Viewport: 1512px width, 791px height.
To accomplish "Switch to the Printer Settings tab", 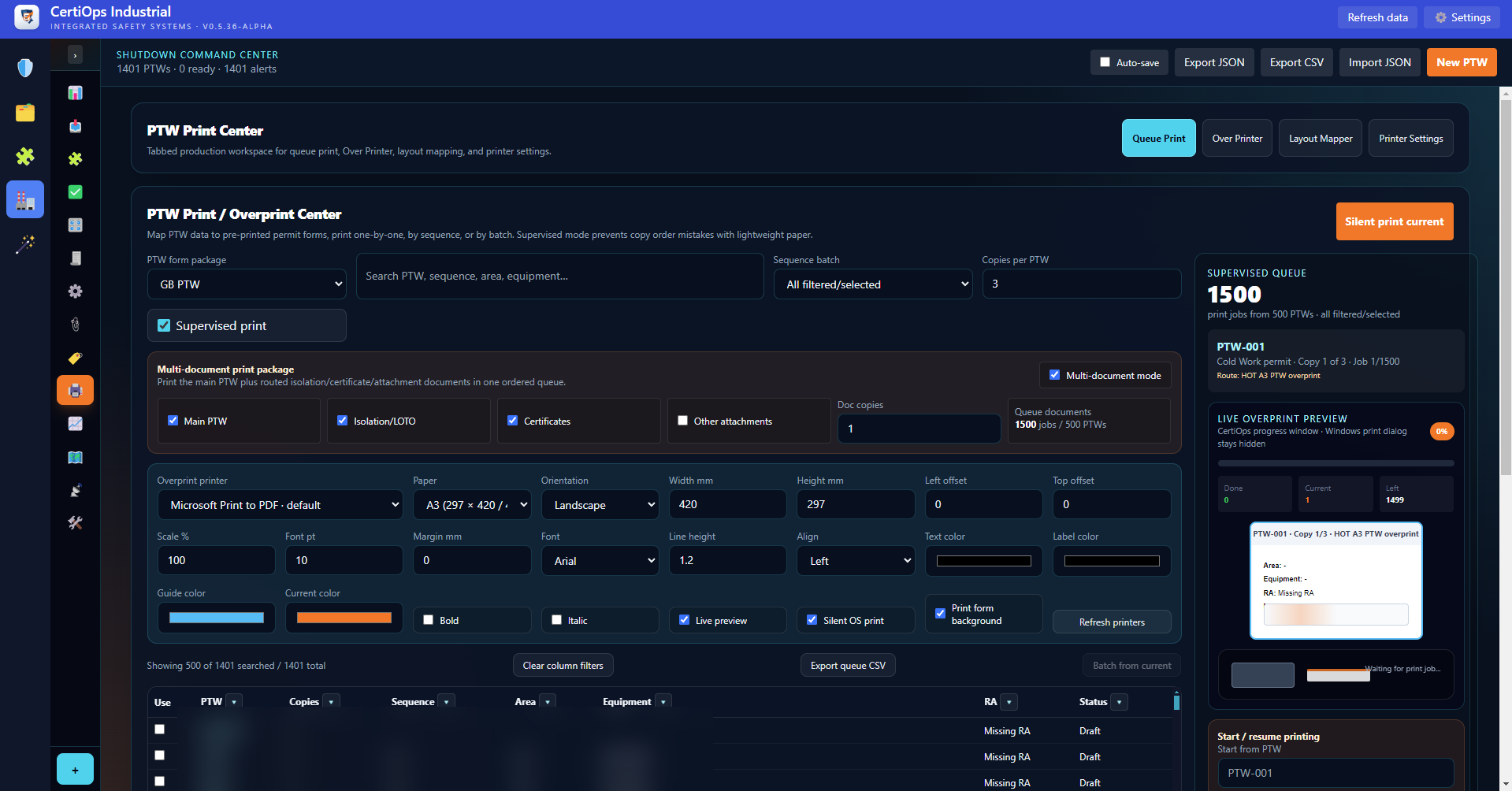I will click(x=1411, y=139).
